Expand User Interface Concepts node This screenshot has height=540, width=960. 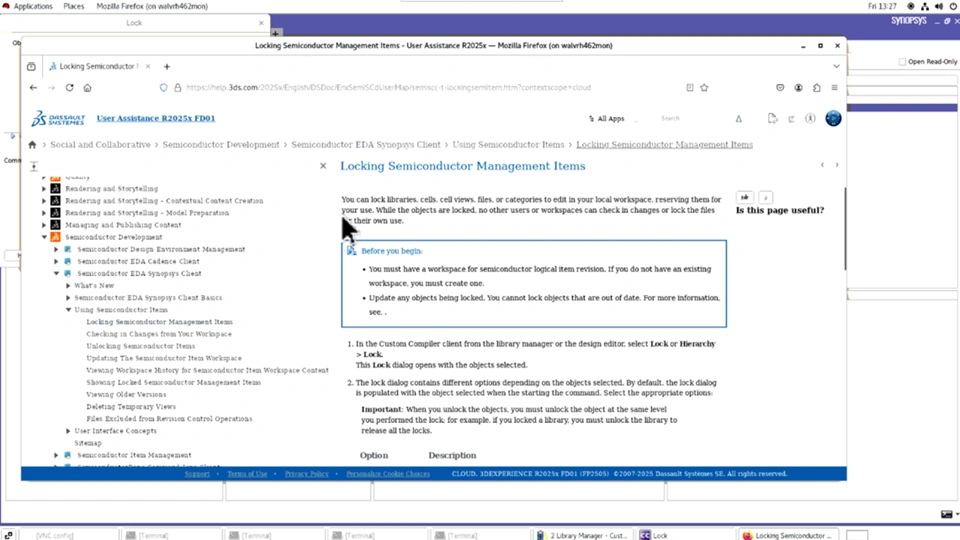[x=68, y=431]
